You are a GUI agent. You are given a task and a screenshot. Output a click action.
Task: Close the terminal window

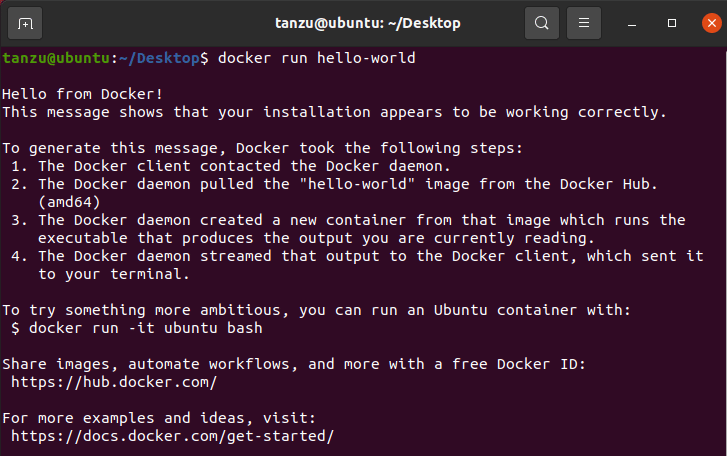[712, 23]
